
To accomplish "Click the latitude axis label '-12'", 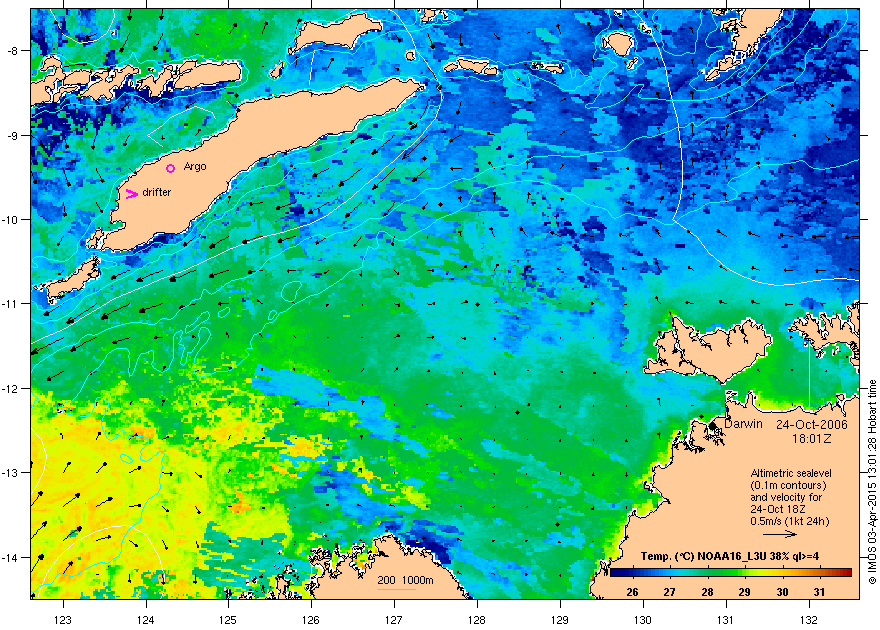I will point(10,389).
